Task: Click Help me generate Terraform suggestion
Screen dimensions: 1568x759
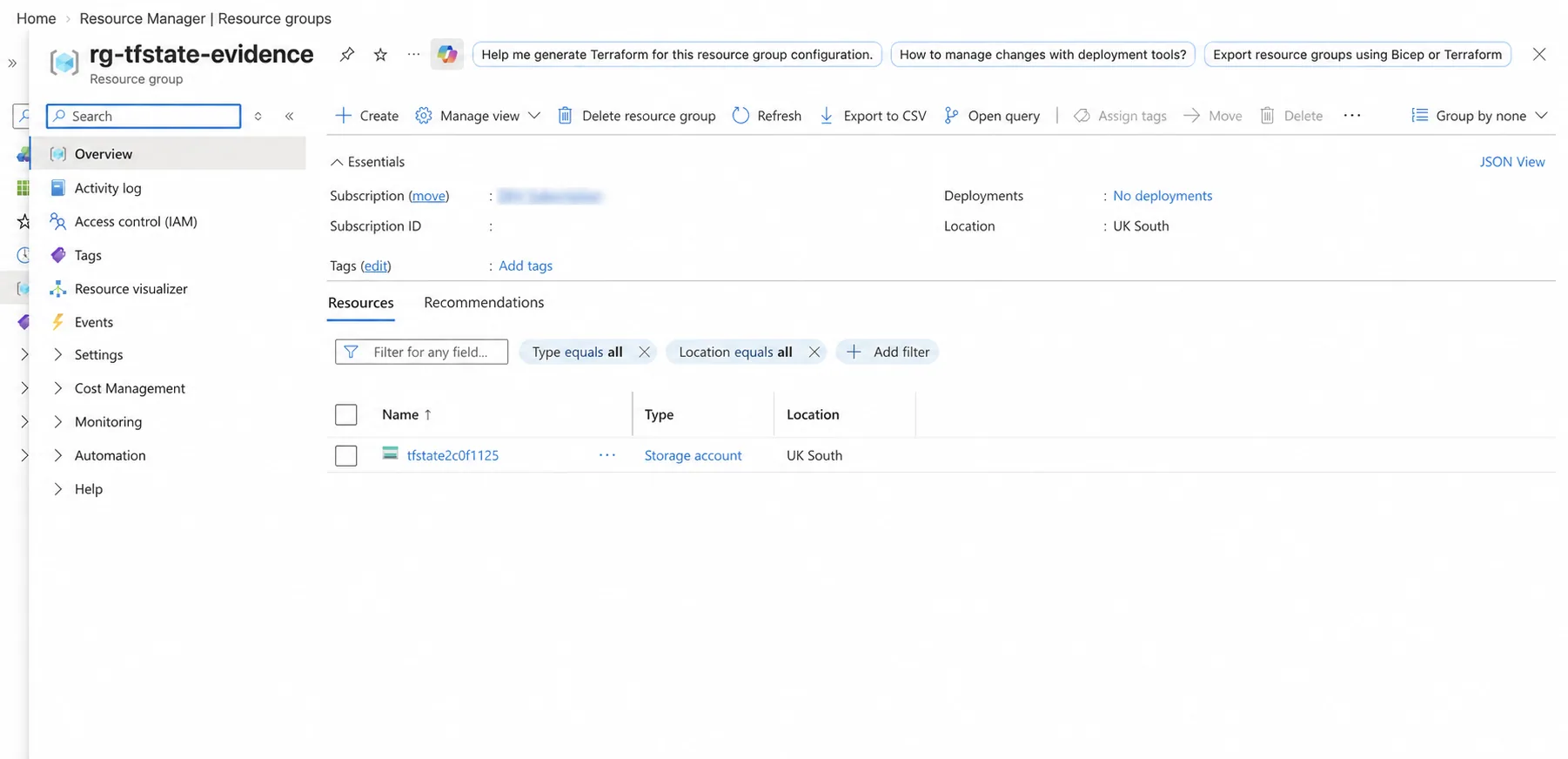Action: click(x=677, y=54)
